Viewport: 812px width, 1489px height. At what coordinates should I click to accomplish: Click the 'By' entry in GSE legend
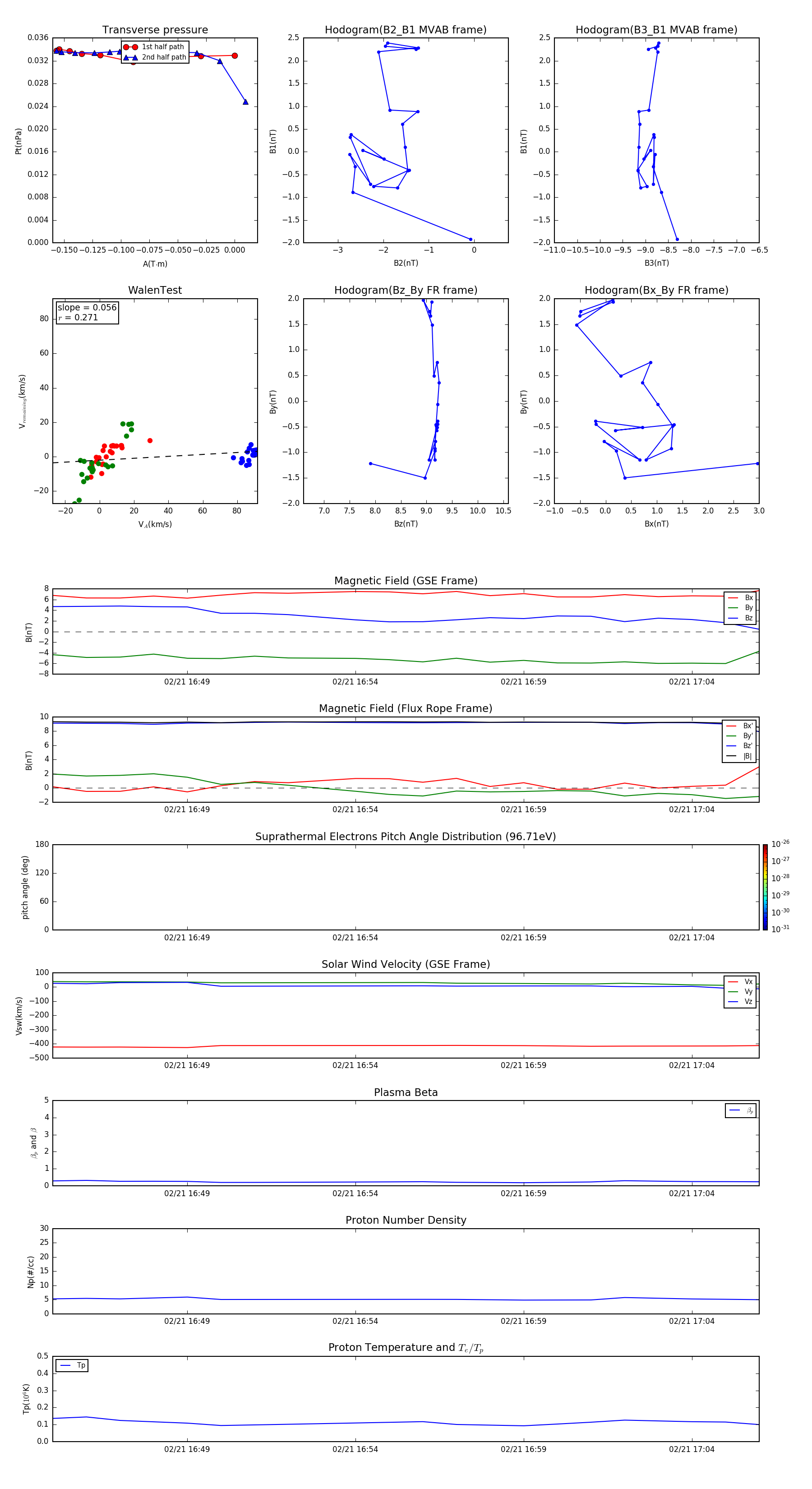point(740,607)
